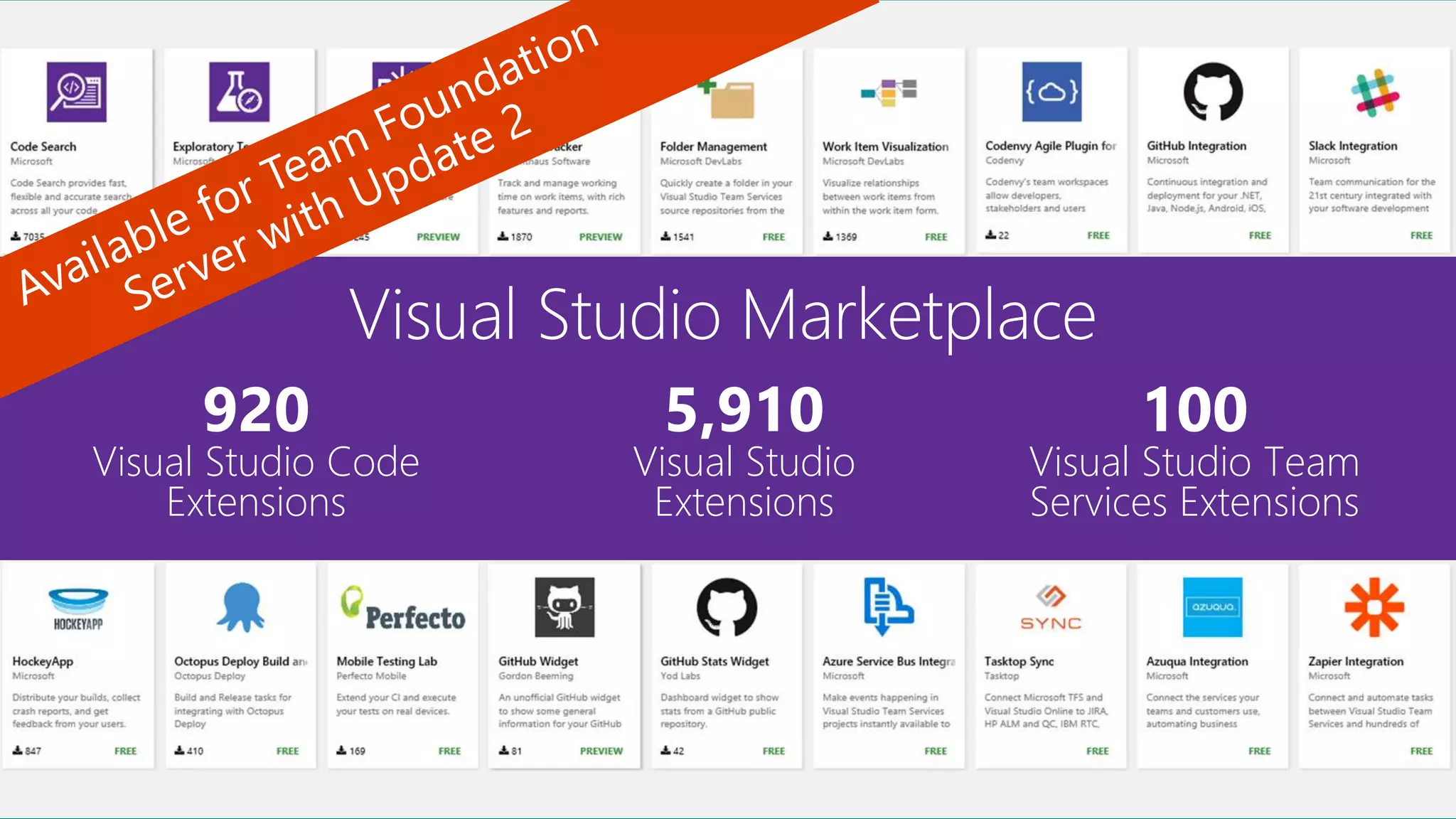Open the GitHub Integration title link

click(1197, 146)
